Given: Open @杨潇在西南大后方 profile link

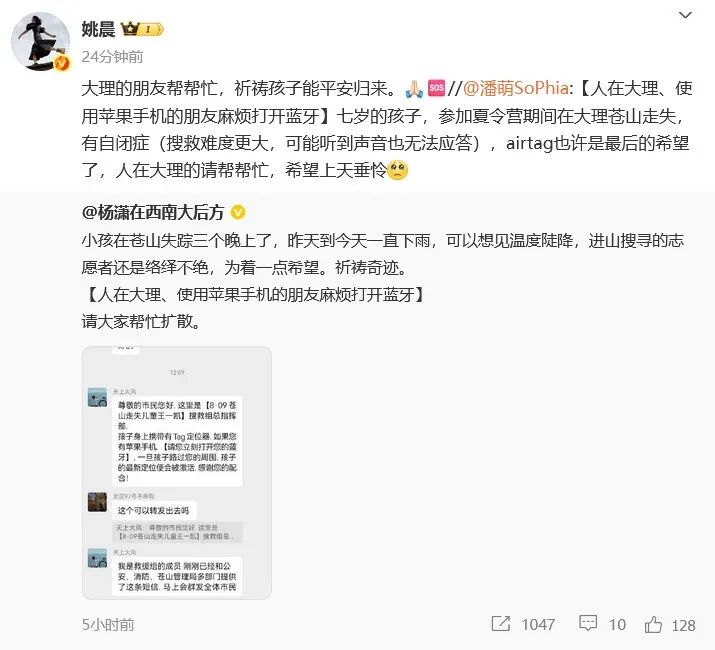Looking at the screenshot, I should 153,213.
